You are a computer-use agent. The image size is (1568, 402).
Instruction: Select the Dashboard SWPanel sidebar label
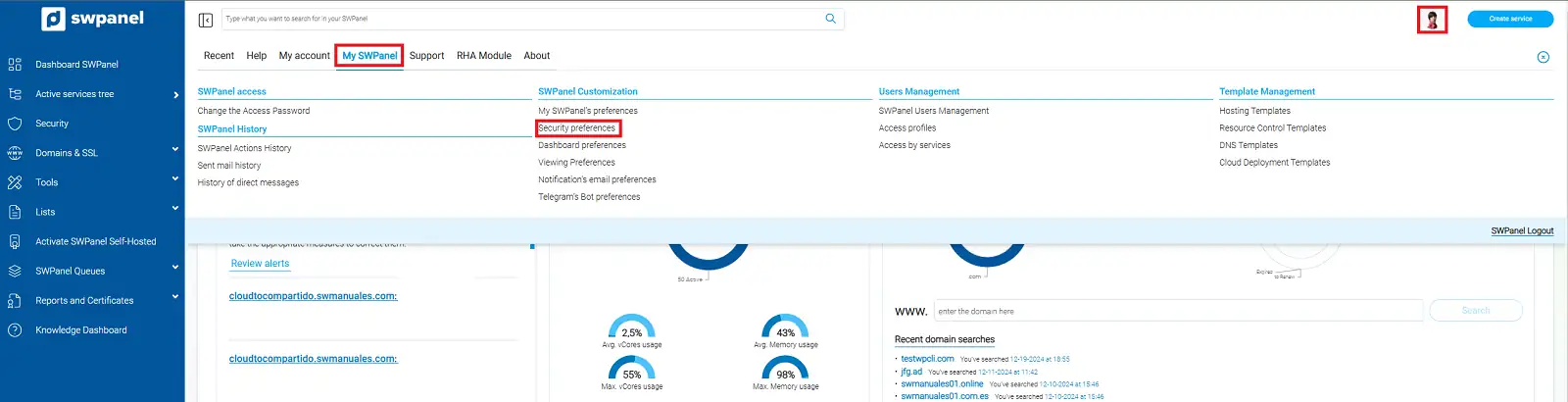pyautogui.click(x=76, y=65)
